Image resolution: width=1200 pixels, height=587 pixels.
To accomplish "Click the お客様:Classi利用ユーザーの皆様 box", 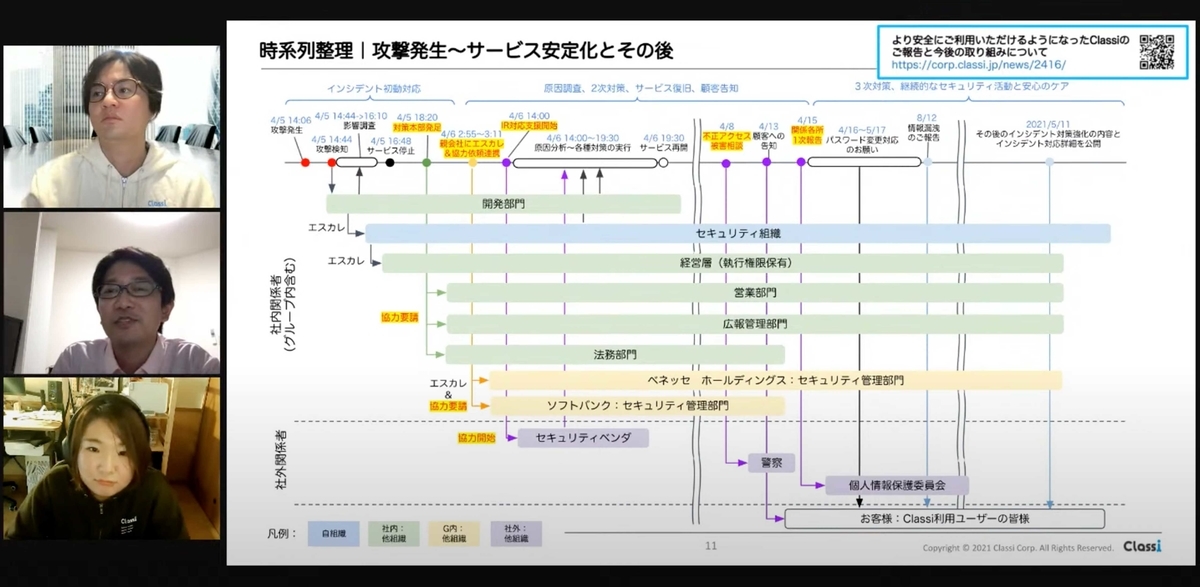I will pos(944,519).
